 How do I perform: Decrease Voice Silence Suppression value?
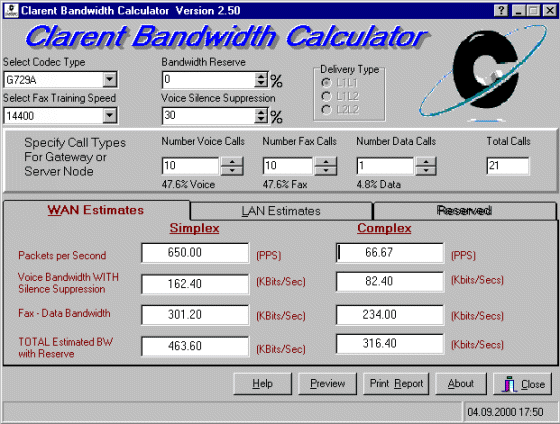[x=261, y=120]
